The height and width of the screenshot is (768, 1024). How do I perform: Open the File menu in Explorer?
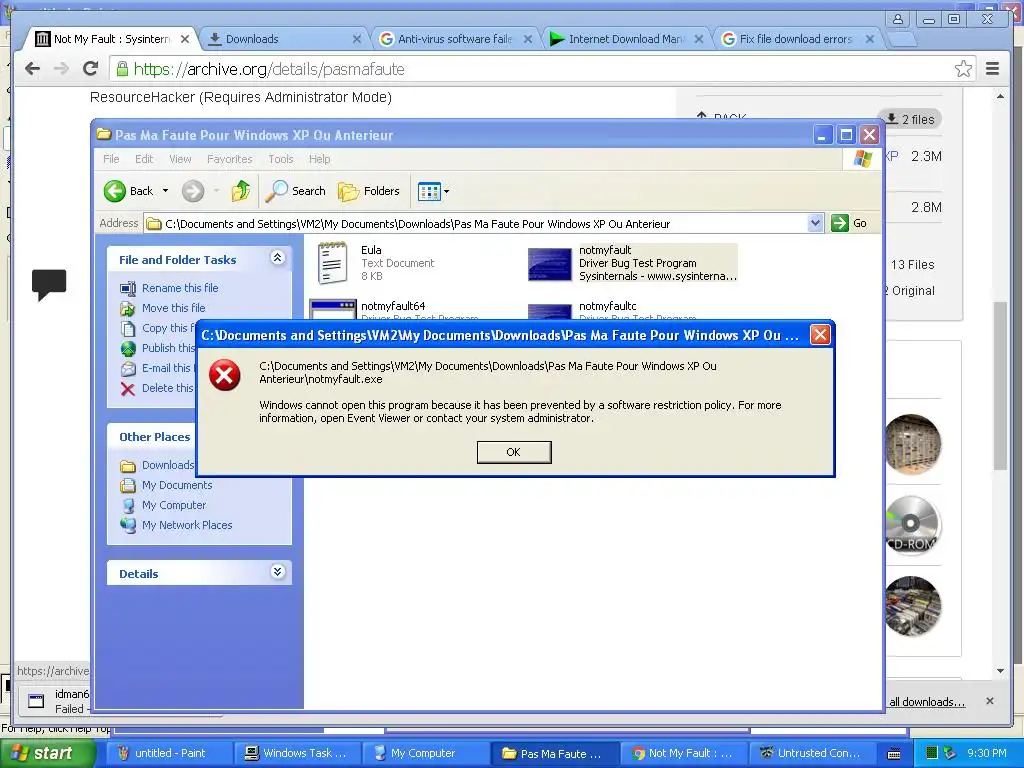tap(111, 159)
